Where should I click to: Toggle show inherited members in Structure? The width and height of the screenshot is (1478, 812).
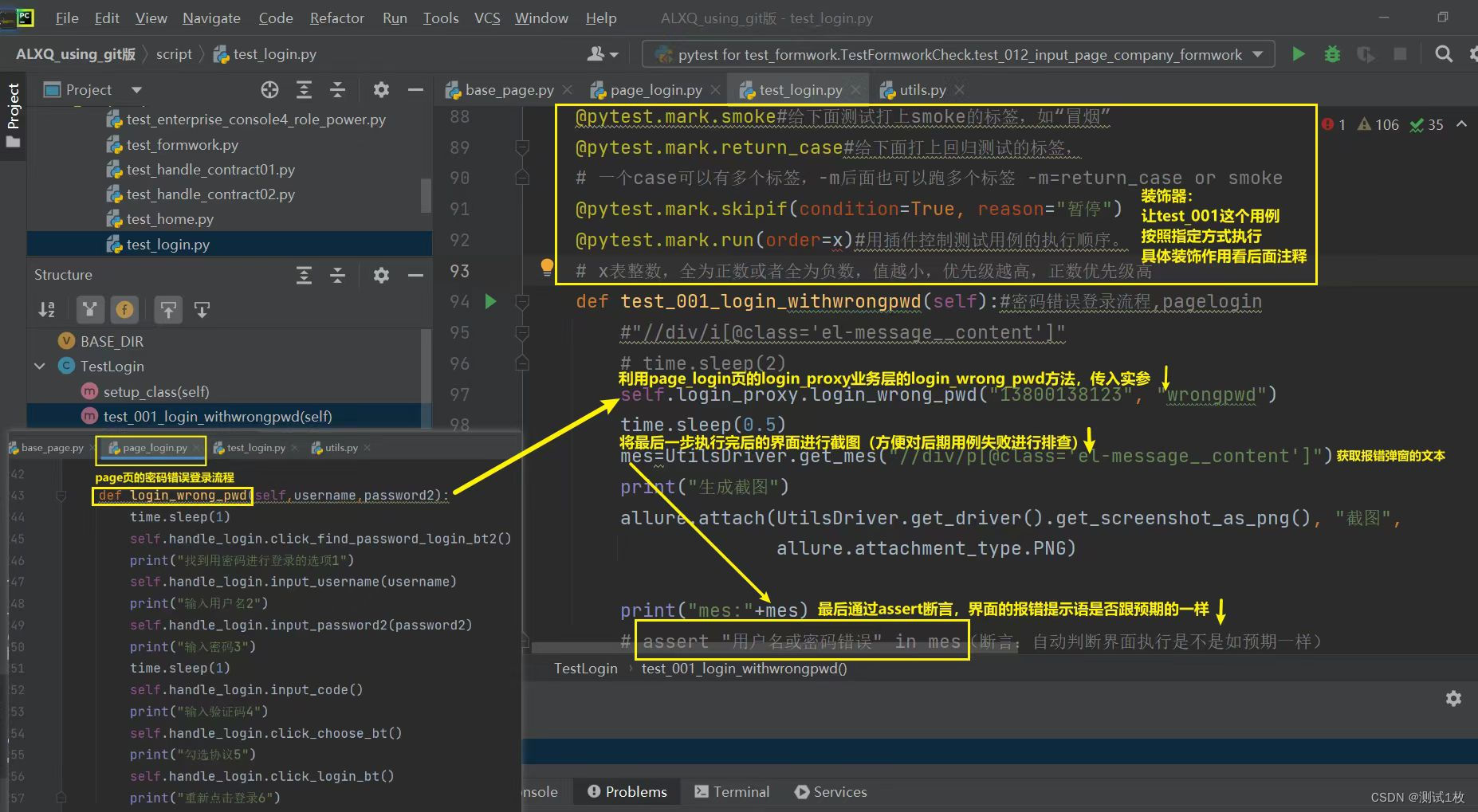(x=90, y=309)
